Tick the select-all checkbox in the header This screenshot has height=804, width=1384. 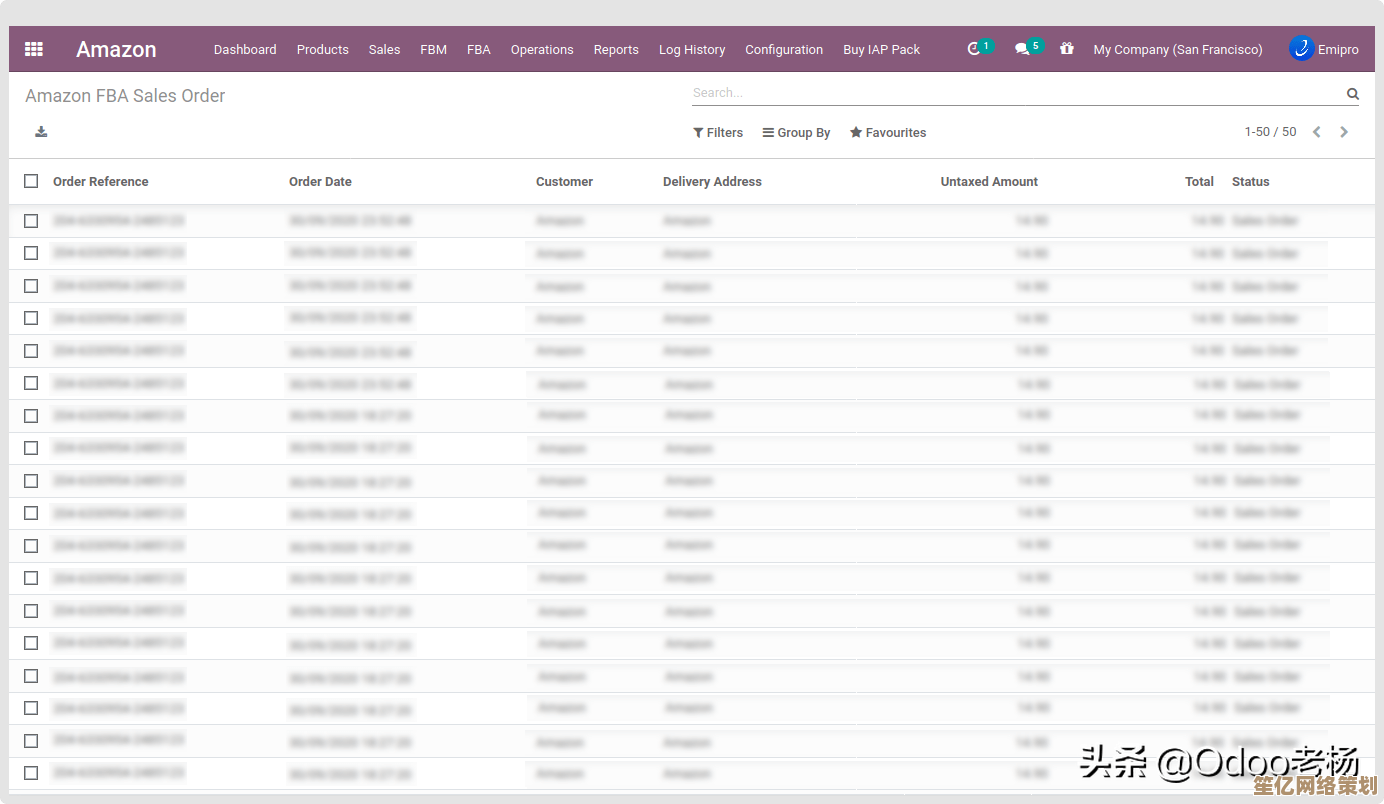pyautogui.click(x=31, y=181)
